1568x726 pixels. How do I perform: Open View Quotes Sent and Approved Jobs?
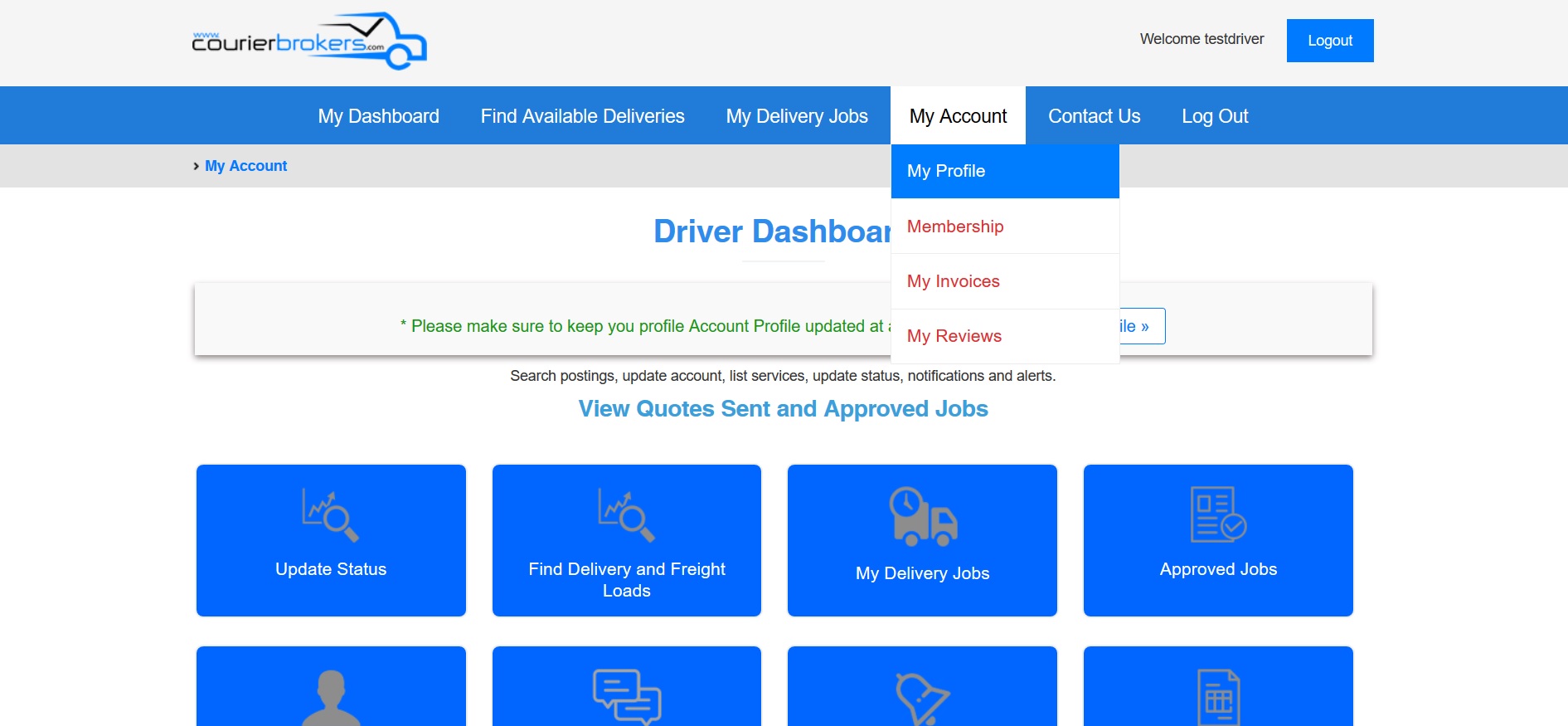[783, 409]
